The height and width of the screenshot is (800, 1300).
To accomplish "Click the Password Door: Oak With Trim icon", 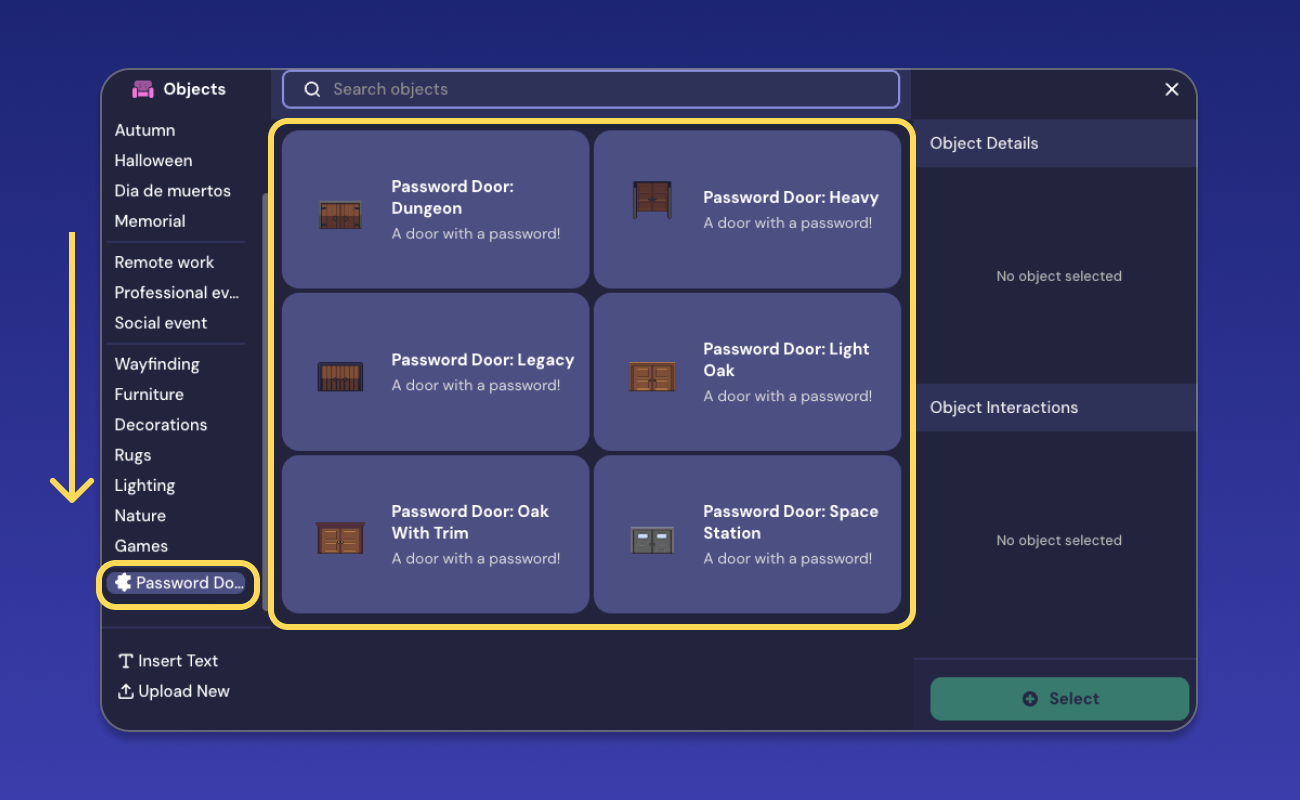I will [340, 537].
